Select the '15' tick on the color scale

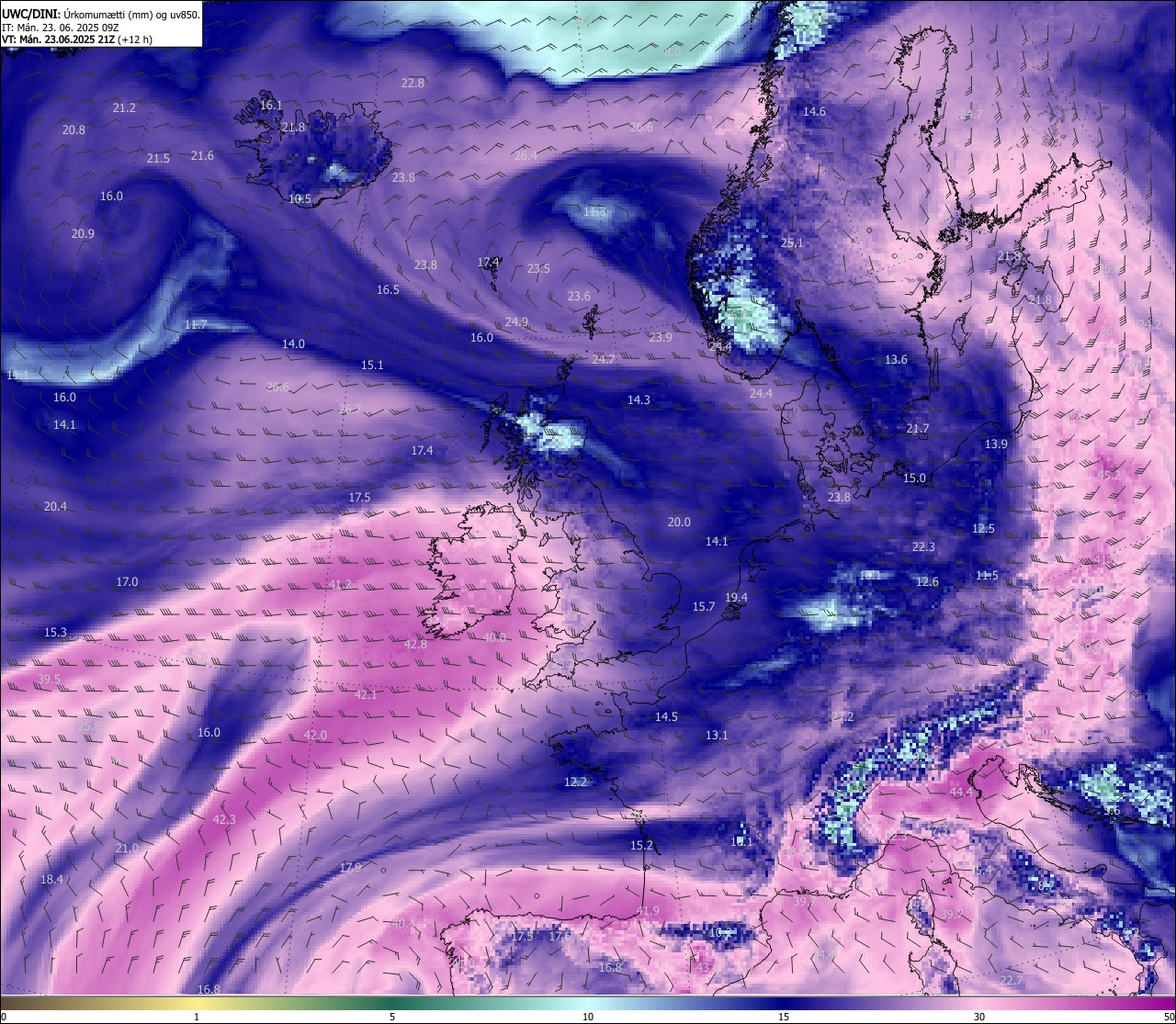(784, 1017)
